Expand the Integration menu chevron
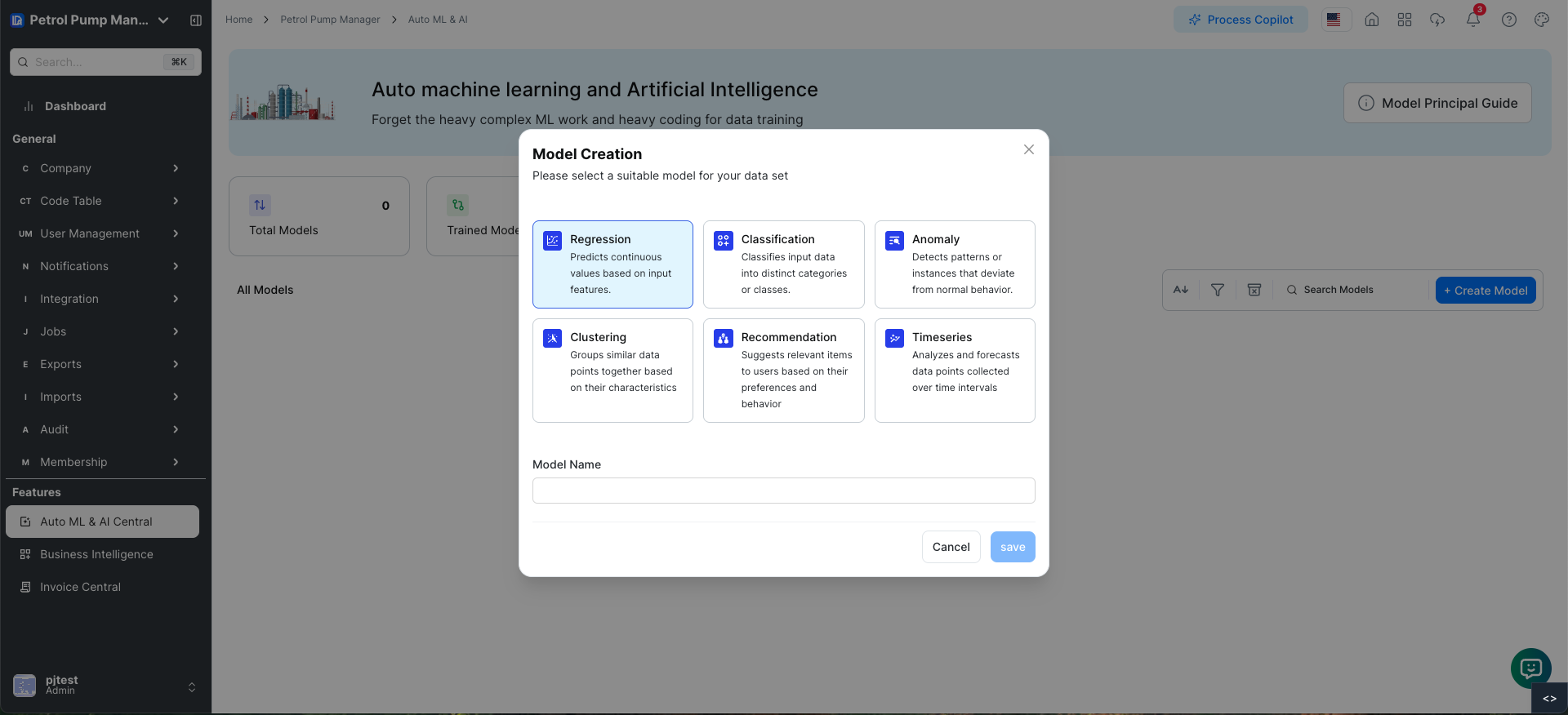 [176, 299]
